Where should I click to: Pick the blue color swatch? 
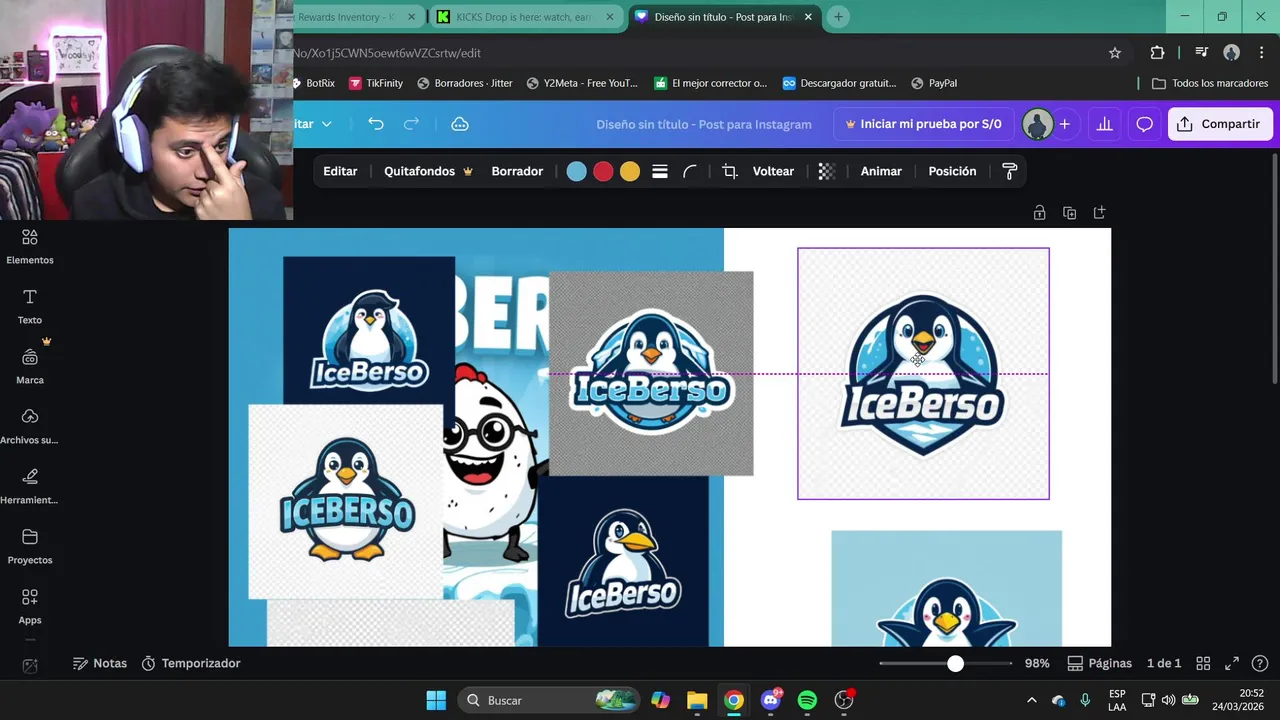576,172
